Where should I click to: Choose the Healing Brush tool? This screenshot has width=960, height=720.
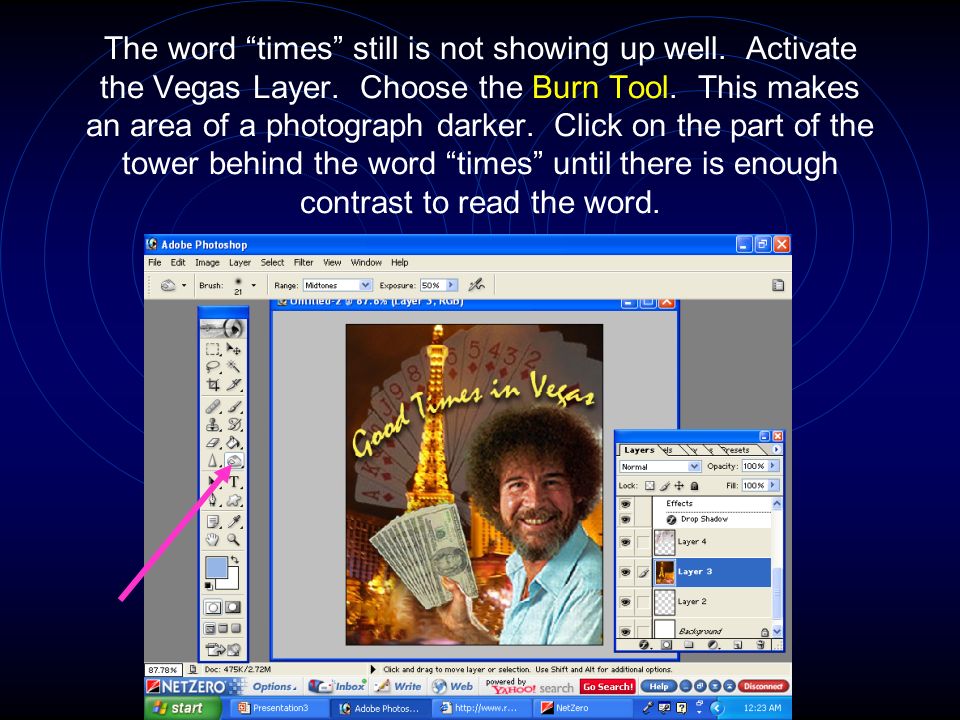coord(212,406)
